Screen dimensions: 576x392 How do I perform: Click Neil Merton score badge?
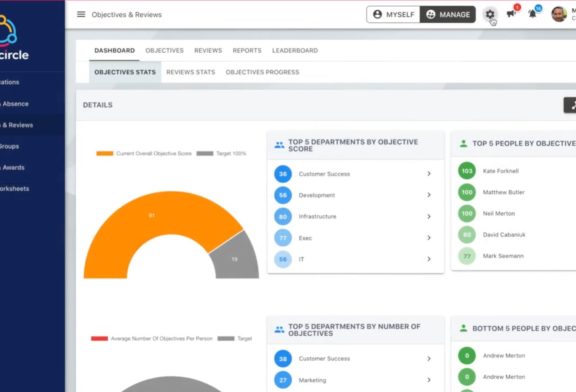(x=467, y=213)
